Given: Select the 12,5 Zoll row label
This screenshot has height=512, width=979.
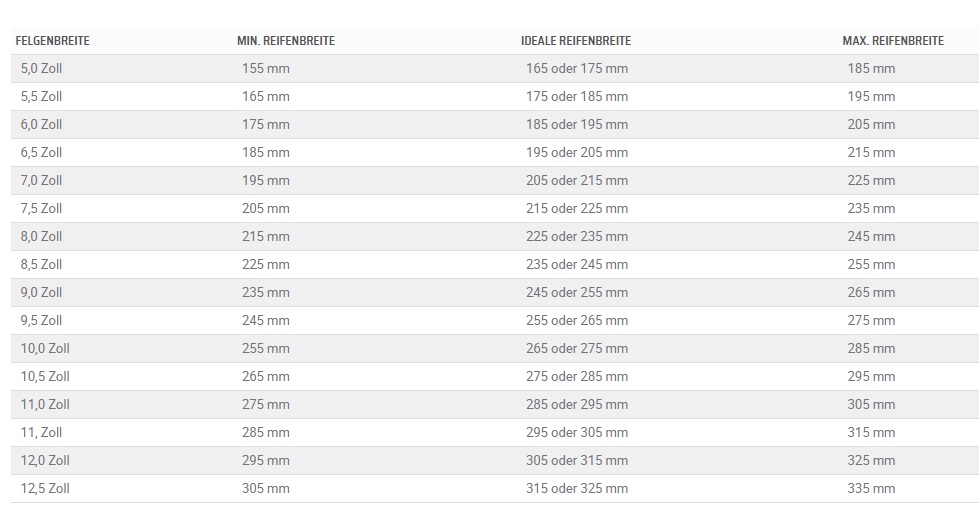Looking at the screenshot, I should 45,489.
